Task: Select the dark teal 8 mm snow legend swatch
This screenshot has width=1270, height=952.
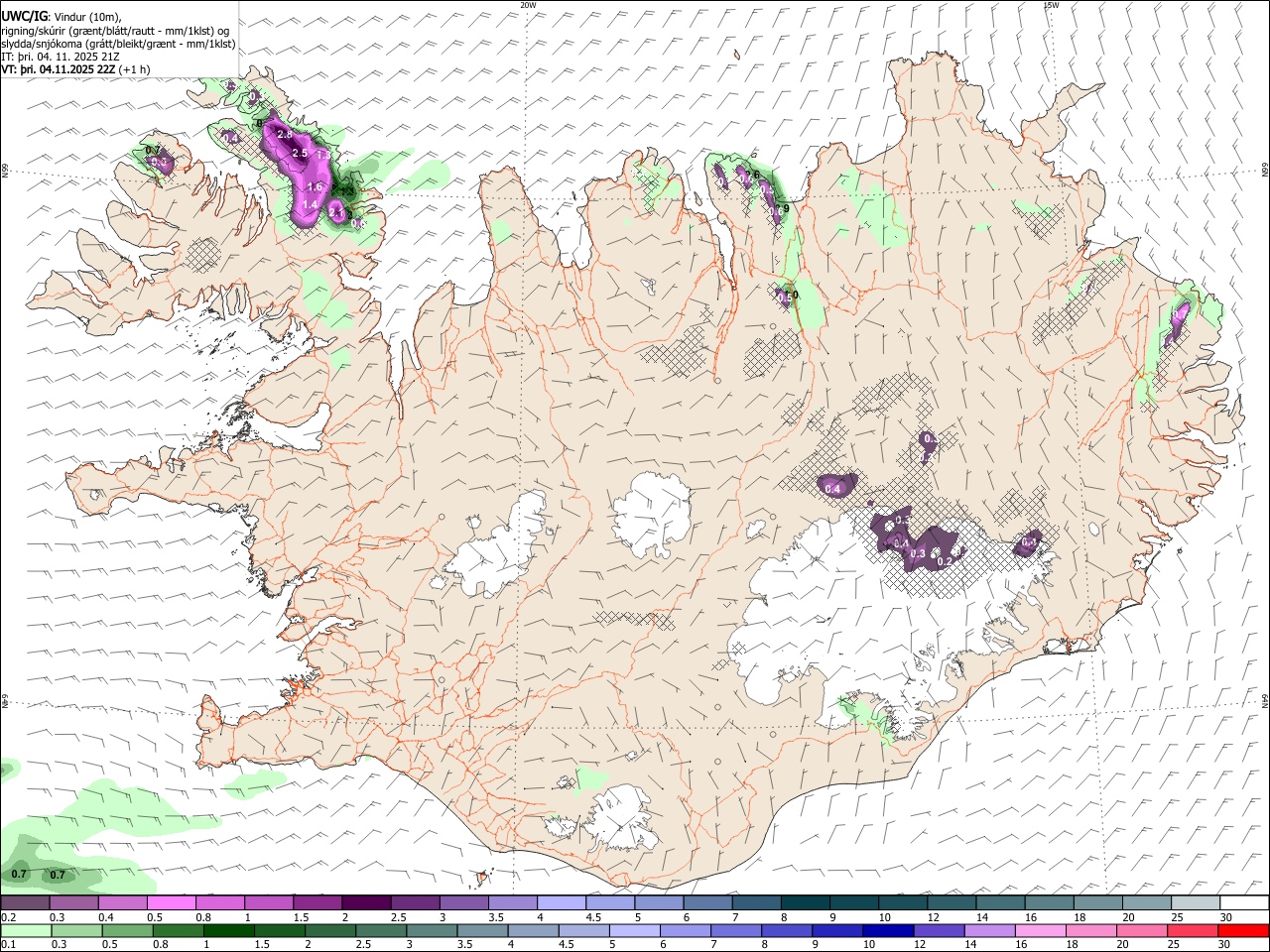Action: pos(805,903)
